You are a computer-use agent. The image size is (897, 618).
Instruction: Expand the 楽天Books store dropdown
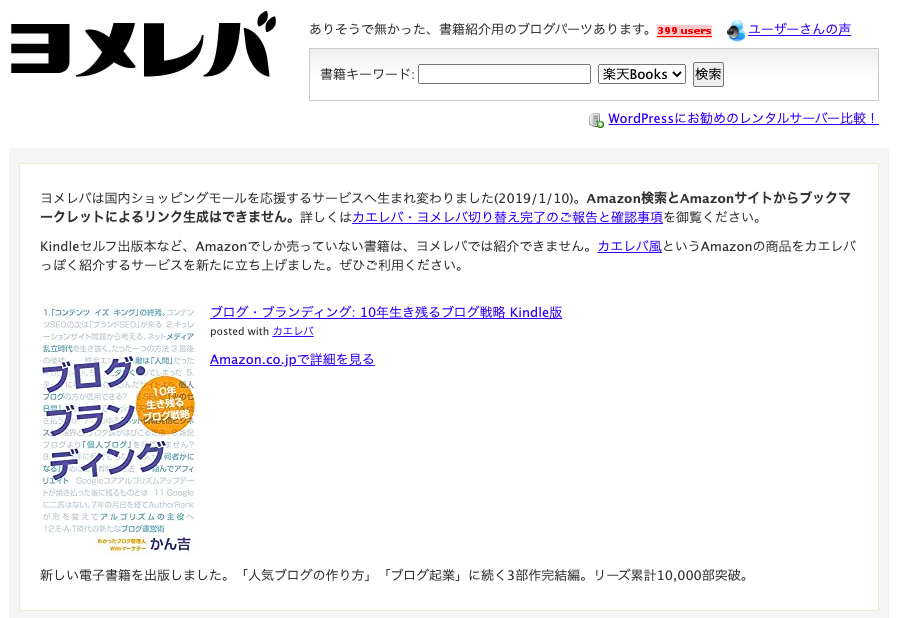pyautogui.click(x=642, y=74)
